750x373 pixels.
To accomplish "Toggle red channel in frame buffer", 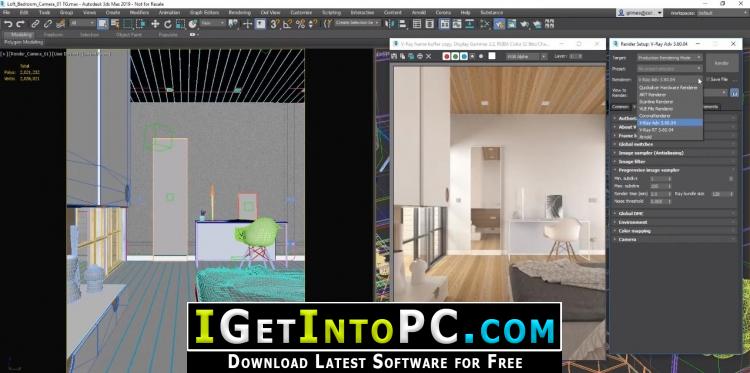I will click(446, 56).
